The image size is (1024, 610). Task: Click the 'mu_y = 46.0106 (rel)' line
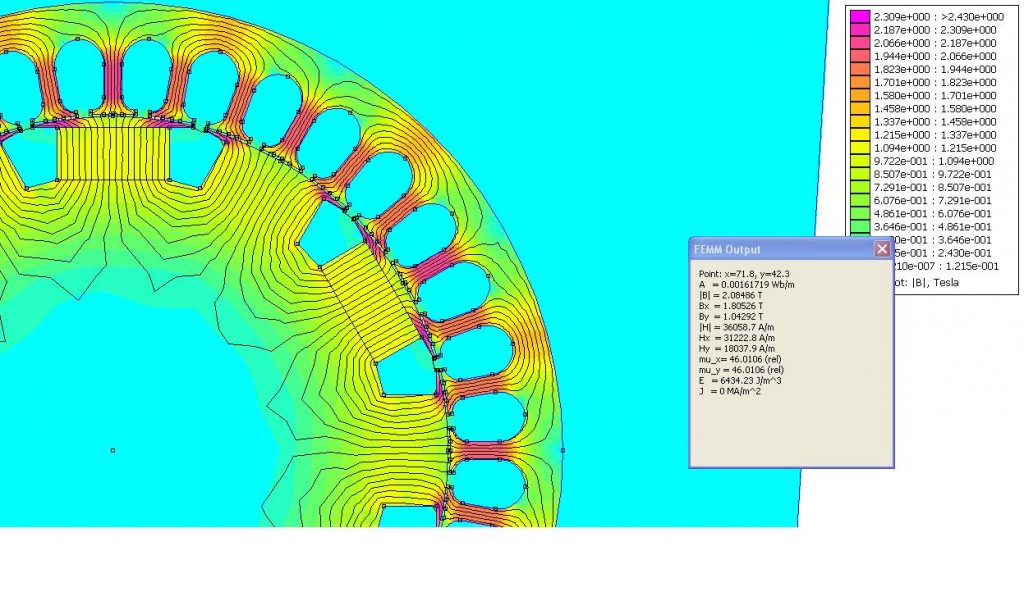(x=741, y=370)
